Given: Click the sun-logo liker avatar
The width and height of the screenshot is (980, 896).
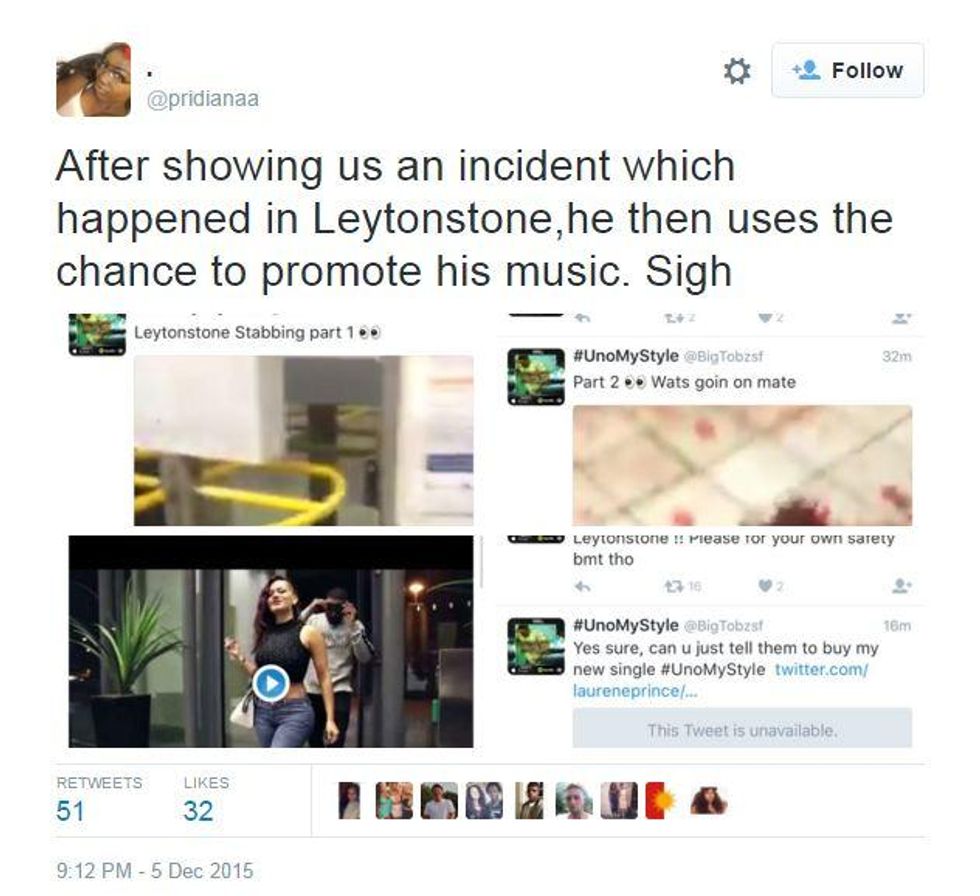Looking at the screenshot, I should [x=661, y=800].
